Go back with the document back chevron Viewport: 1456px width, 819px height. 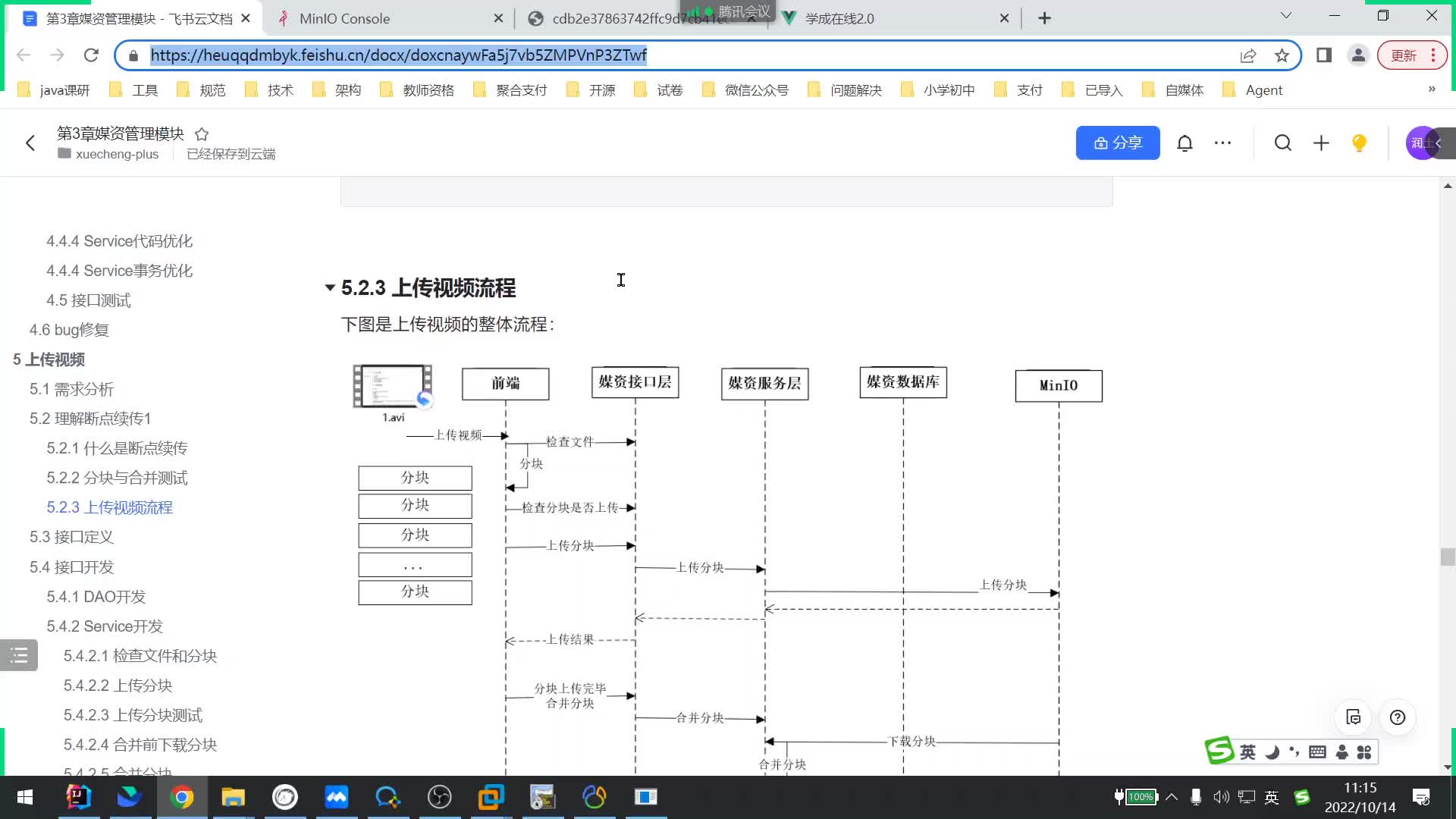pyautogui.click(x=30, y=143)
